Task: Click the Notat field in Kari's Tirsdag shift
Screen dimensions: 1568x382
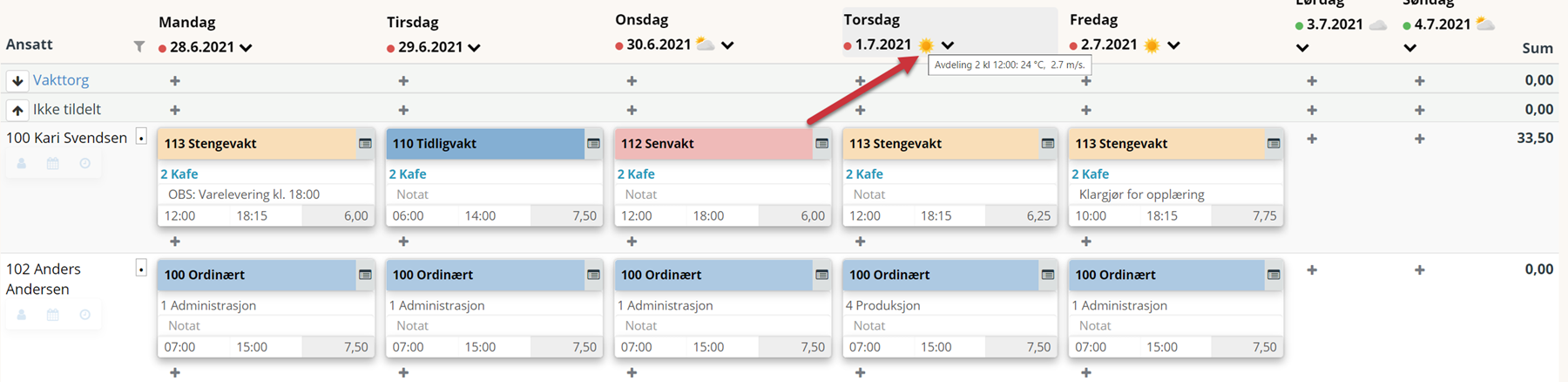Action: tap(494, 194)
